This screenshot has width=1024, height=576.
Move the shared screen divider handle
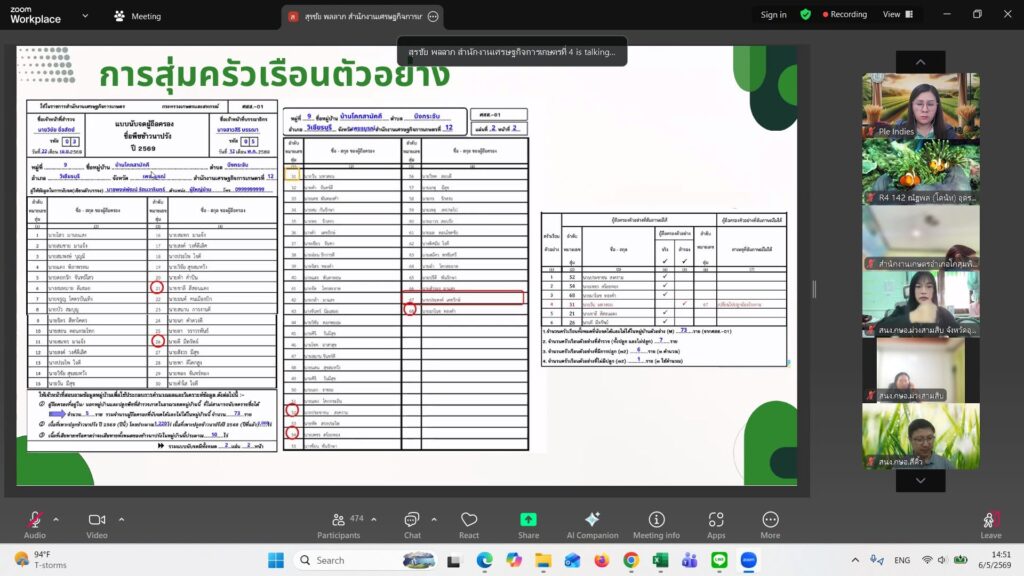[814, 289]
